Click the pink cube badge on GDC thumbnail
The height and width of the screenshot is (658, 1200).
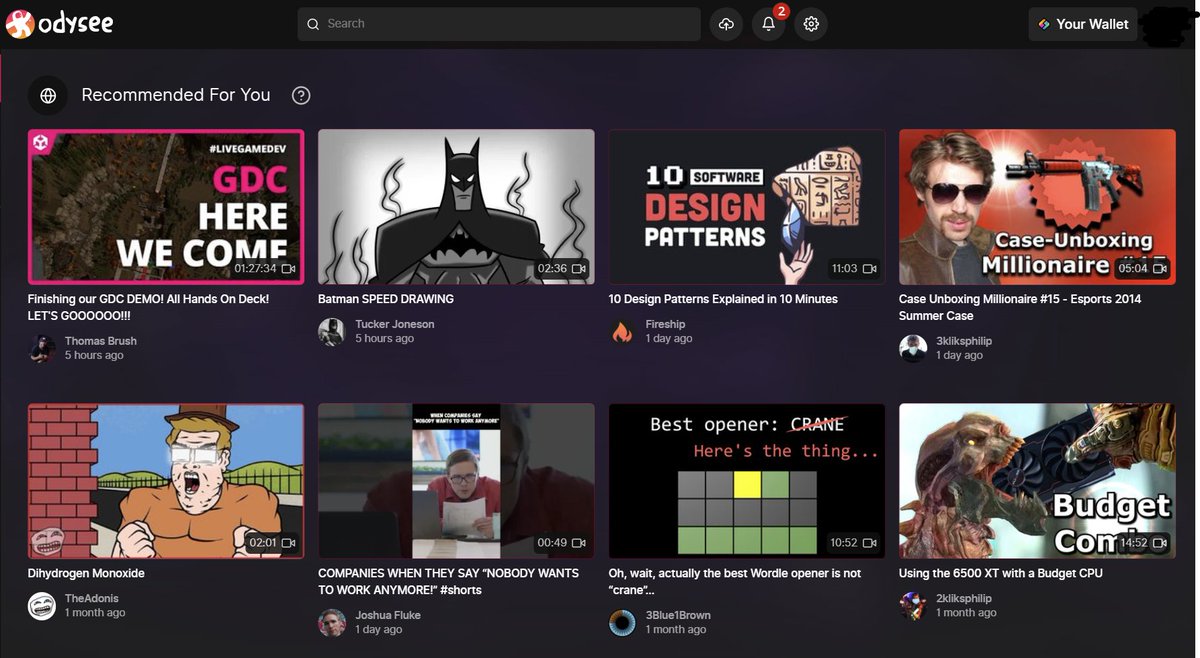pyautogui.click(x=41, y=143)
